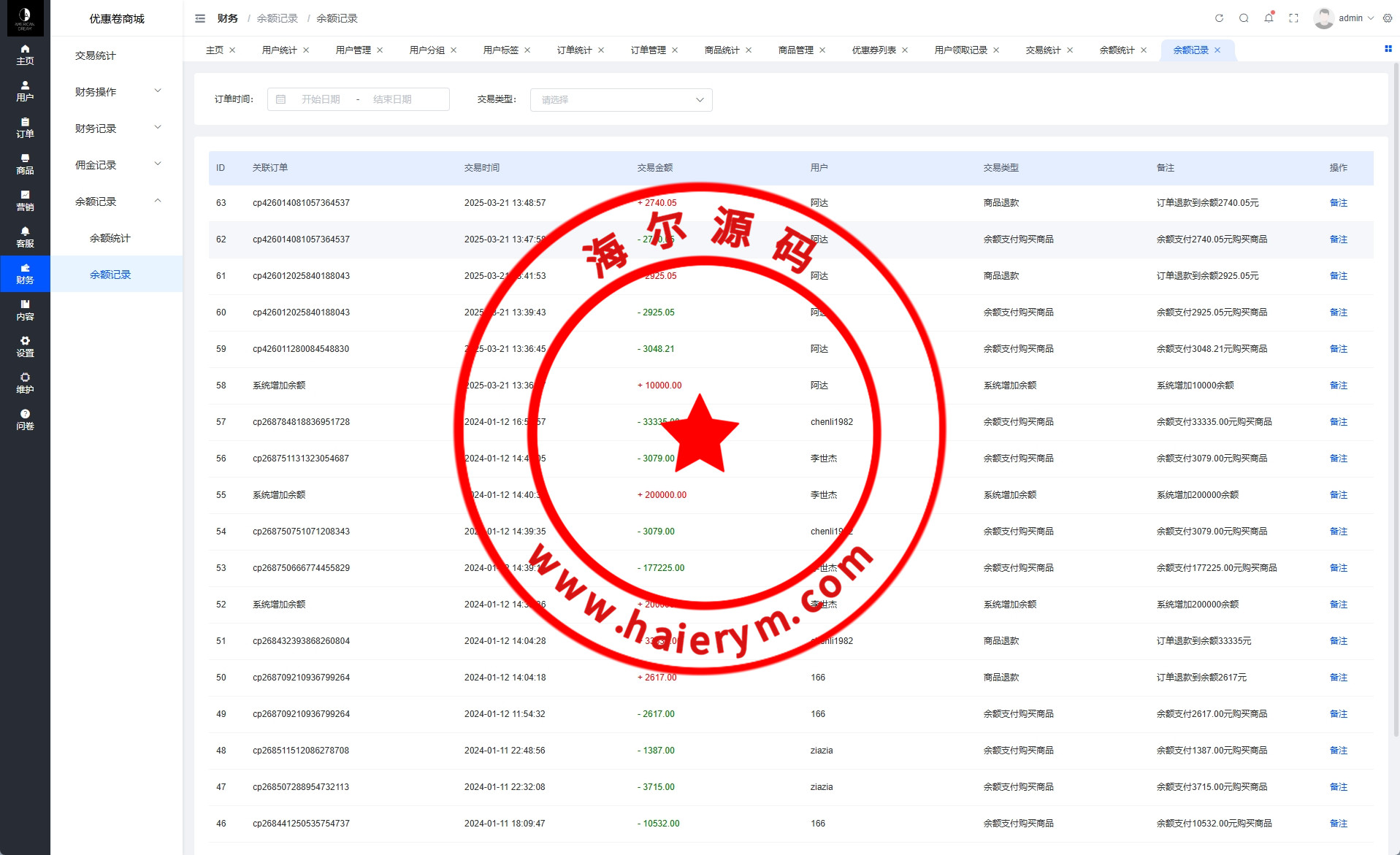This screenshot has width=1400, height=855.
Task: Click the refresh icon in top header
Action: [x=1219, y=18]
